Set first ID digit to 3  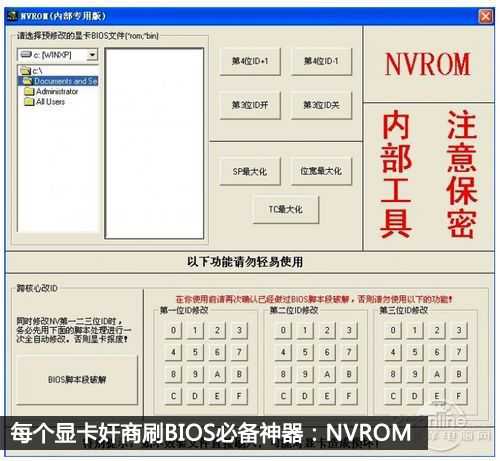(239, 330)
